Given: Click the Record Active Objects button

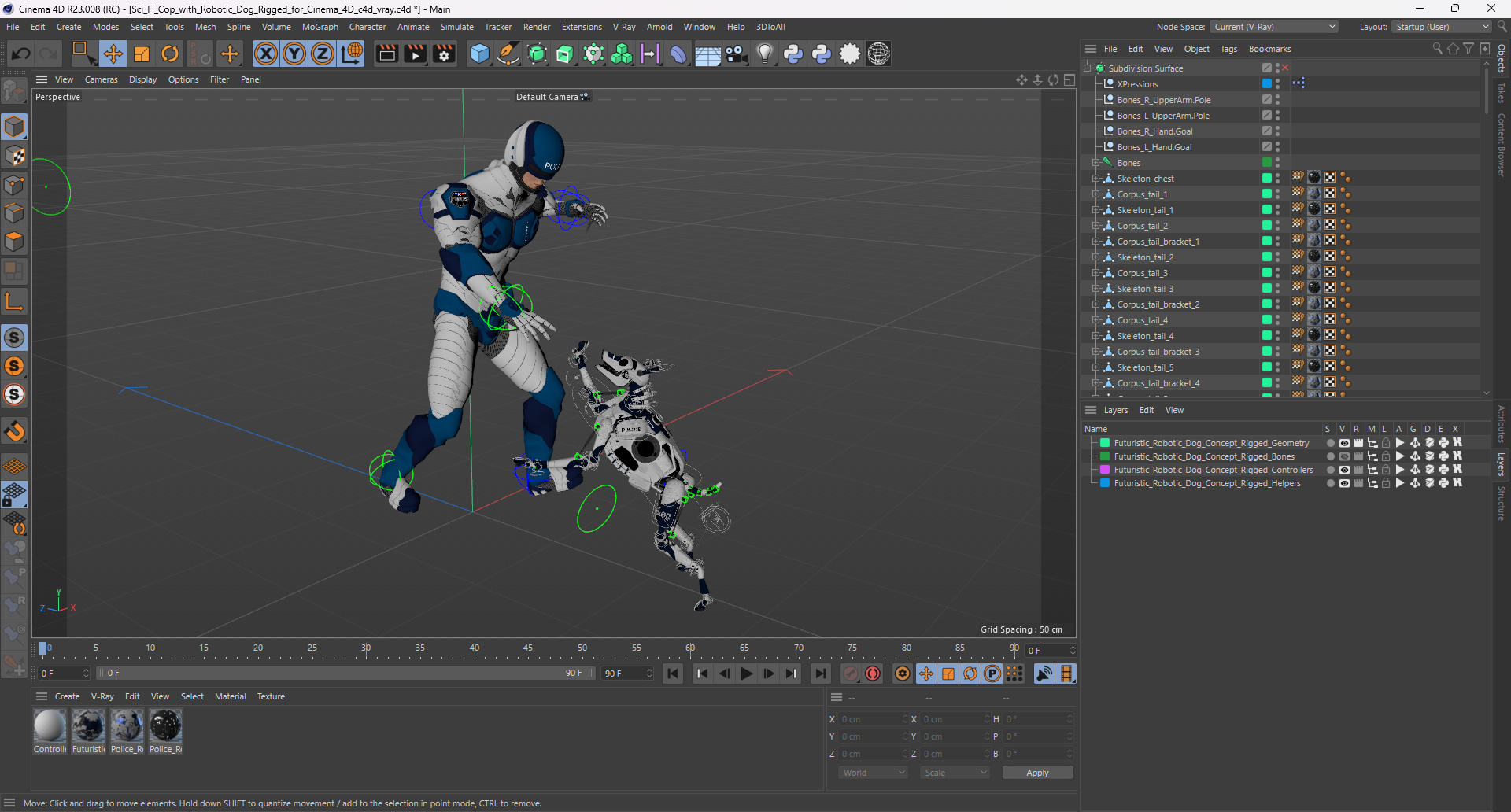Looking at the screenshot, I should coord(851,674).
